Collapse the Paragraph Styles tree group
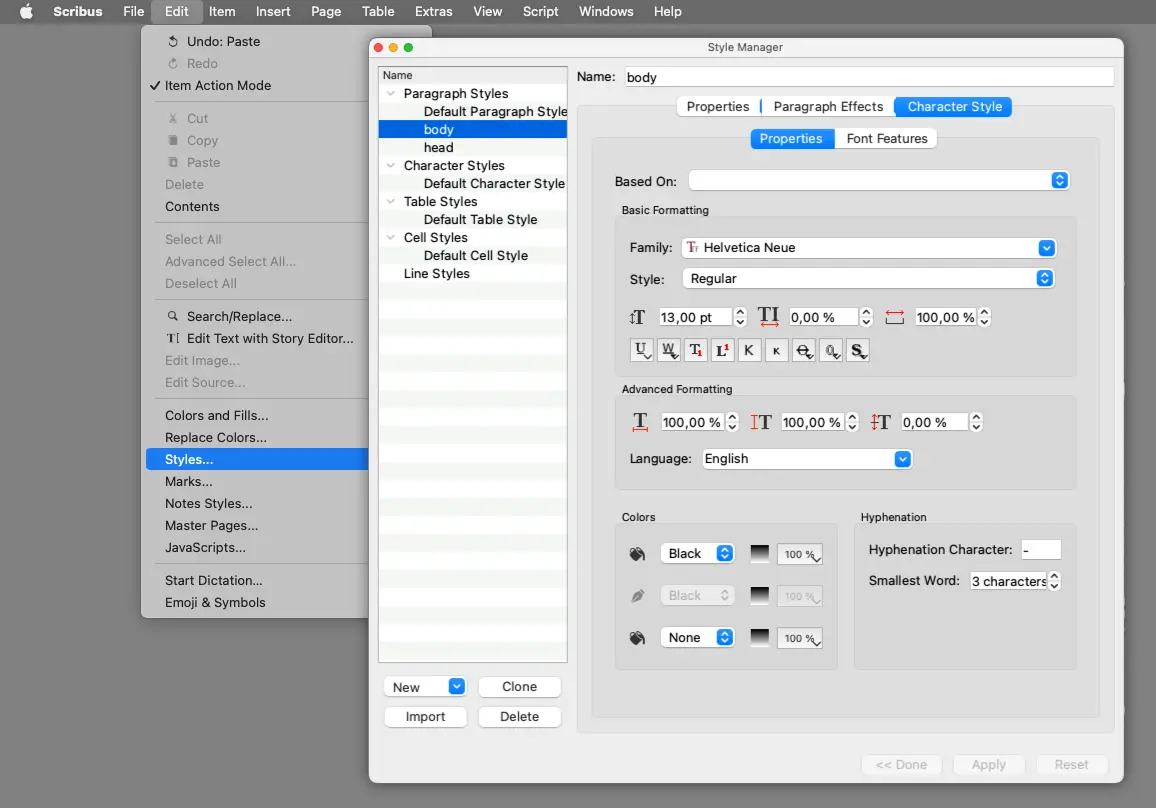1156x808 pixels. click(391, 94)
